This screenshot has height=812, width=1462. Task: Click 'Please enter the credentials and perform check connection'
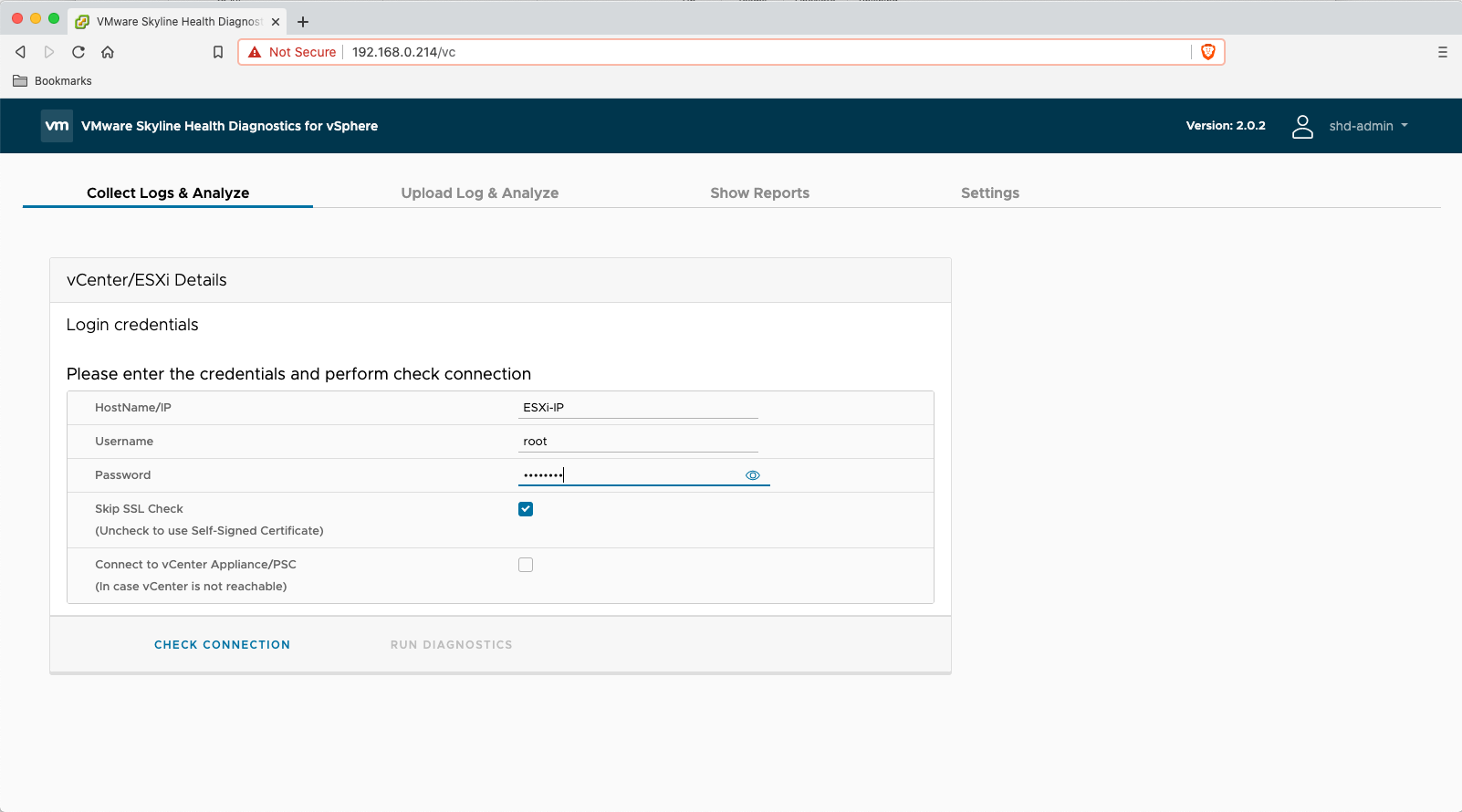click(298, 374)
